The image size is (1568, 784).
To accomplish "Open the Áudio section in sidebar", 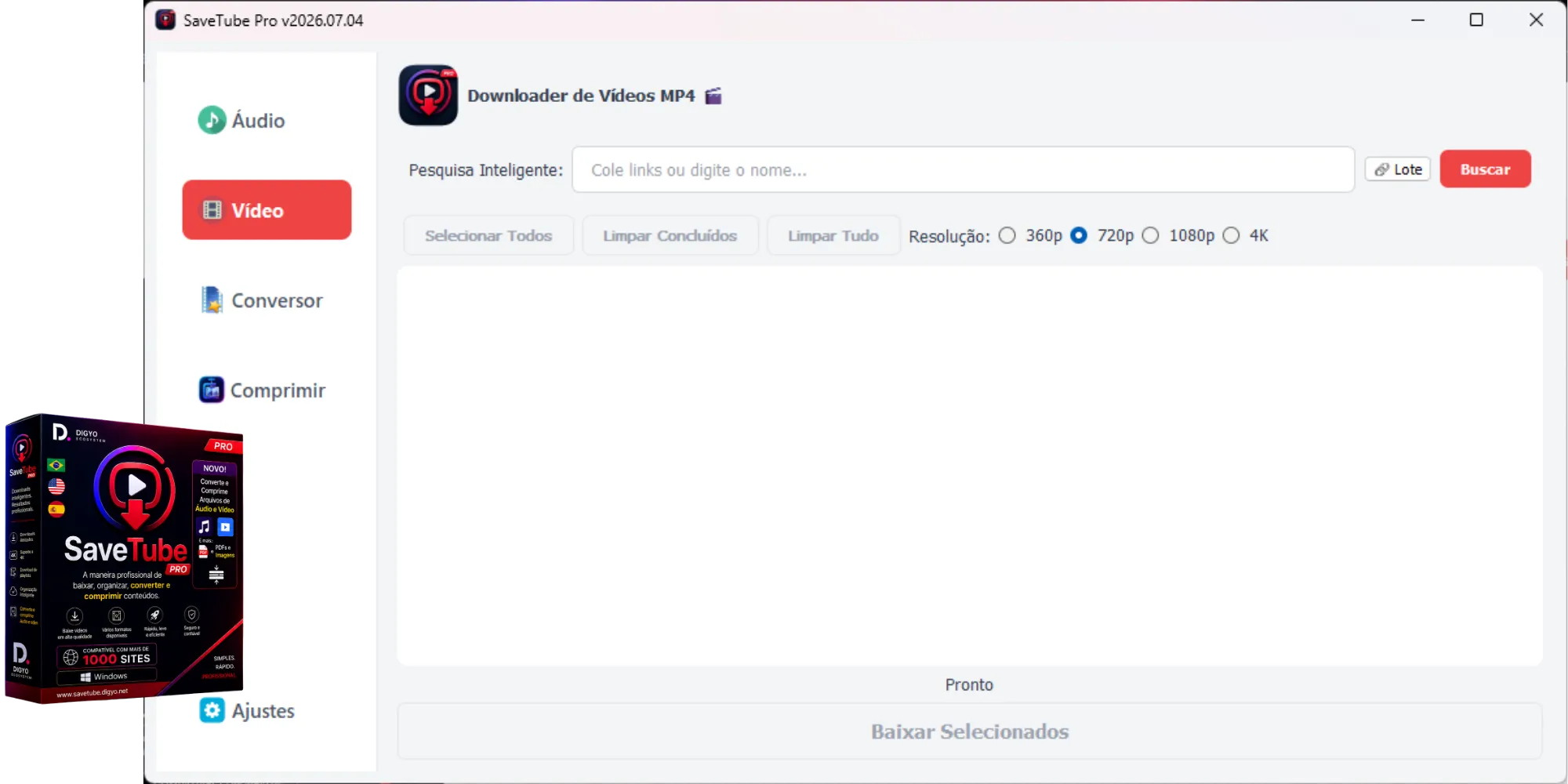I will click(241, 120).
